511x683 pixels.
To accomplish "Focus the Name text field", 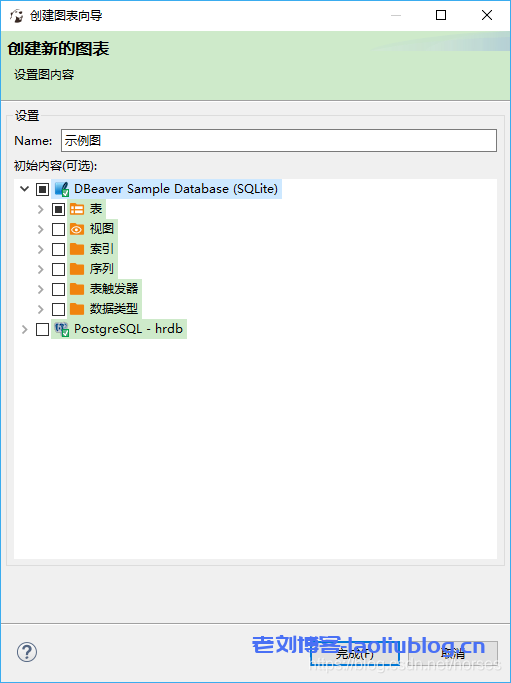I will [279, 140].
